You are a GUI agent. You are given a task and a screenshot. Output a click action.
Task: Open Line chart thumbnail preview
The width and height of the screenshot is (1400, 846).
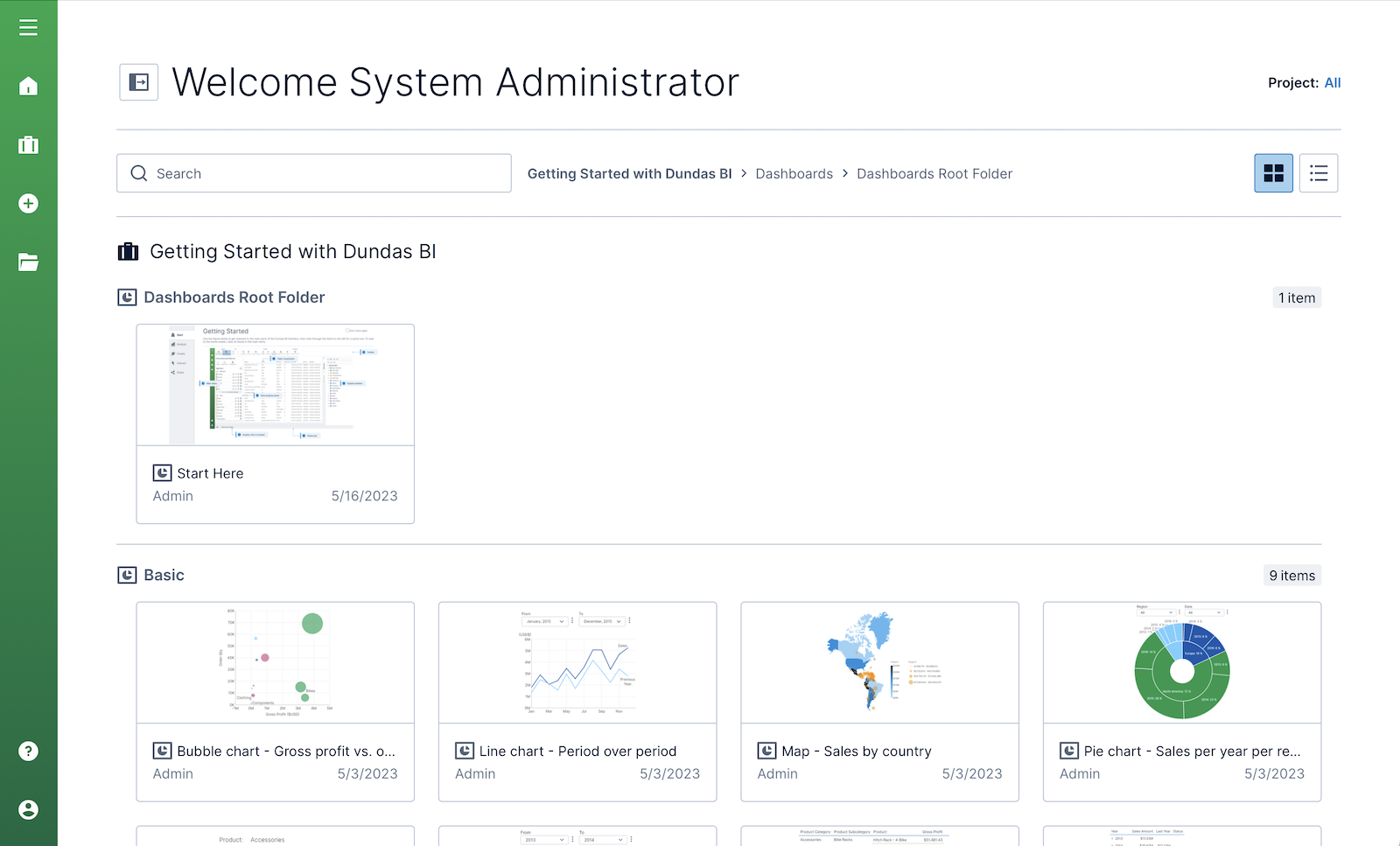577,662
